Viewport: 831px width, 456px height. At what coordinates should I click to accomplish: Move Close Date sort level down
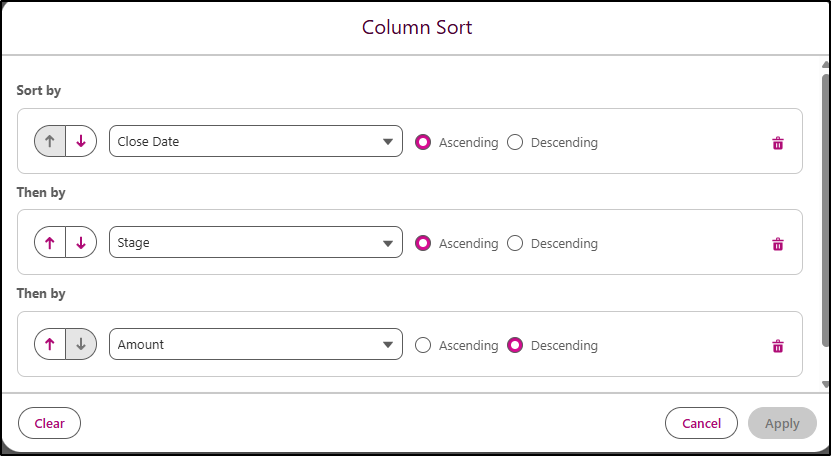click(x=81, y=142)
